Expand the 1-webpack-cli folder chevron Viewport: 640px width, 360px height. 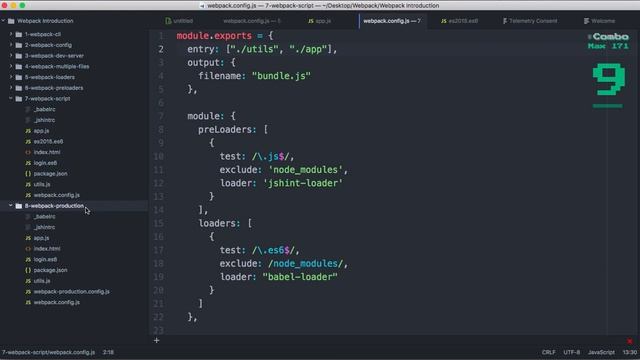[11, 34]
